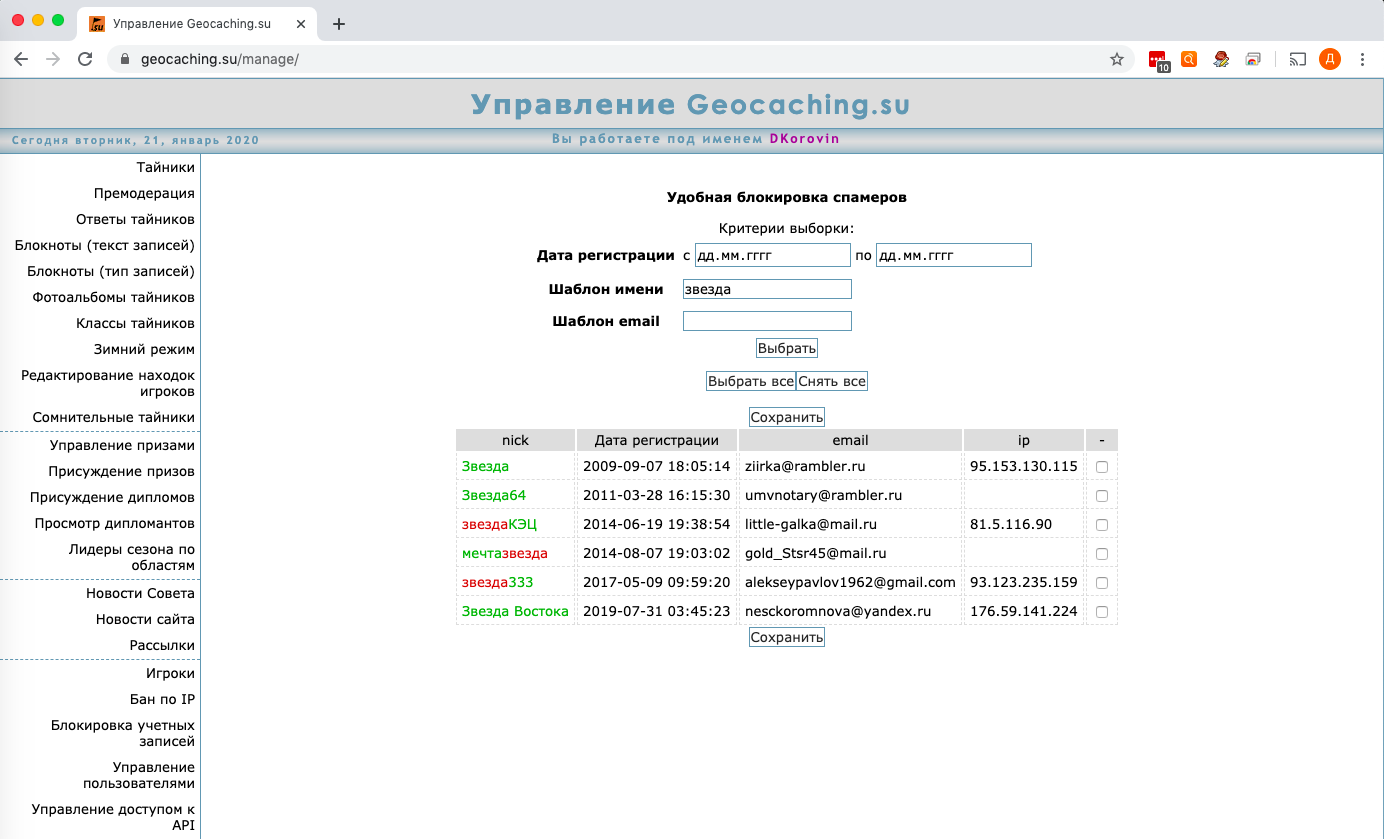Reload the page with the refresh icon
This screenshot has height=839, width=1384.
tap(85, 59)
